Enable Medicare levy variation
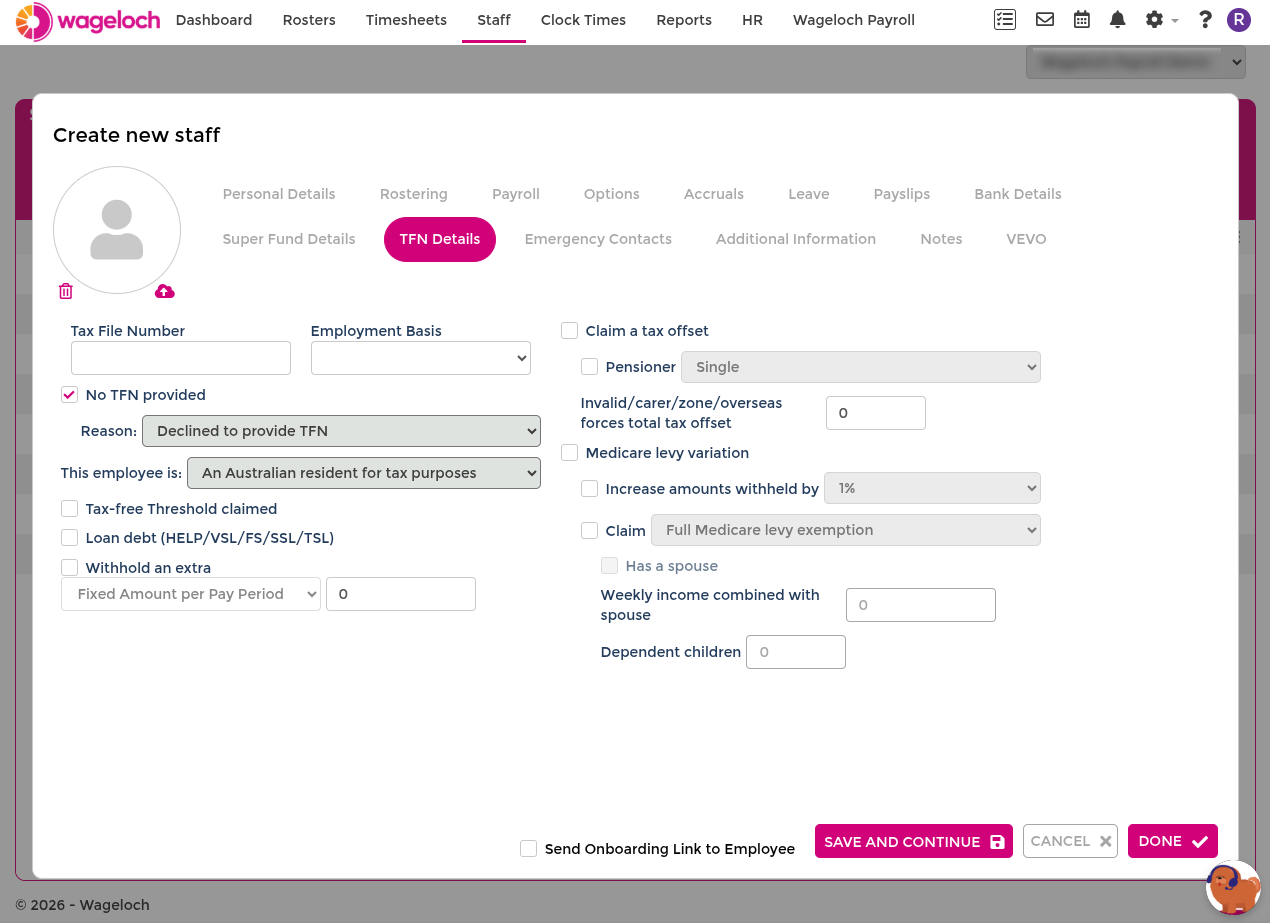 569,453
